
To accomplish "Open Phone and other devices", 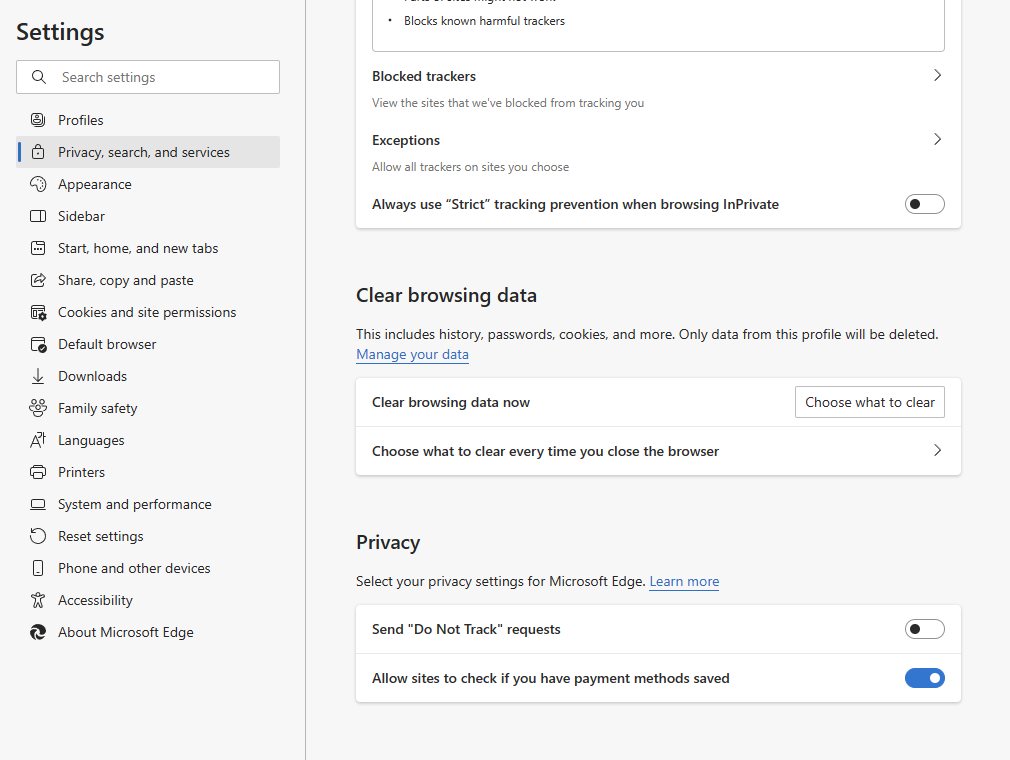I will [x=148, y=568].
